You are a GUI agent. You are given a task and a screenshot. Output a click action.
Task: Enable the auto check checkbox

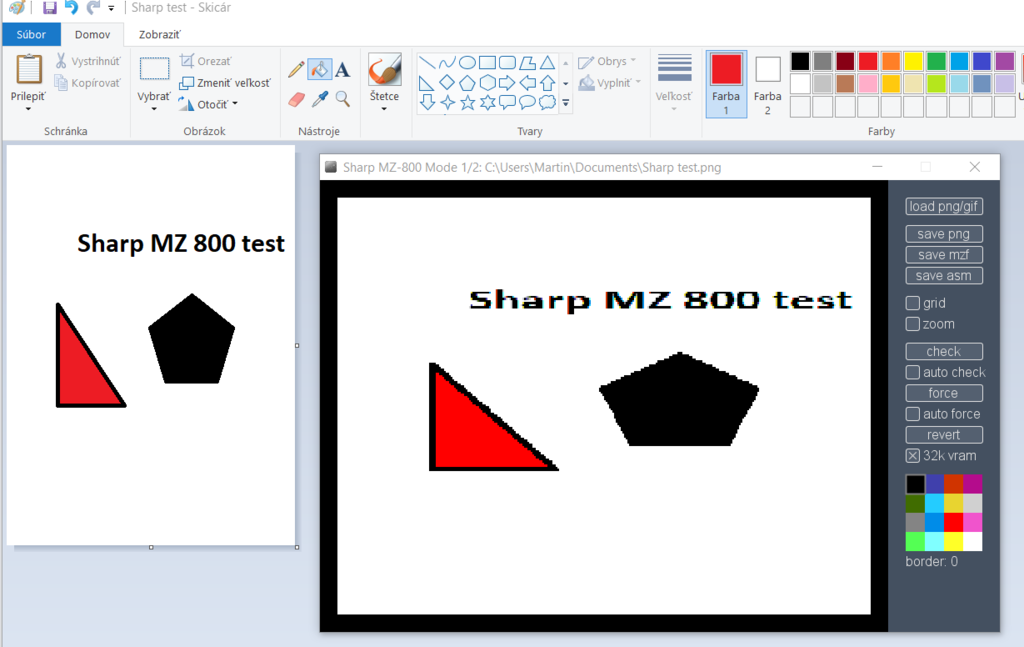[x=913, y=372]
